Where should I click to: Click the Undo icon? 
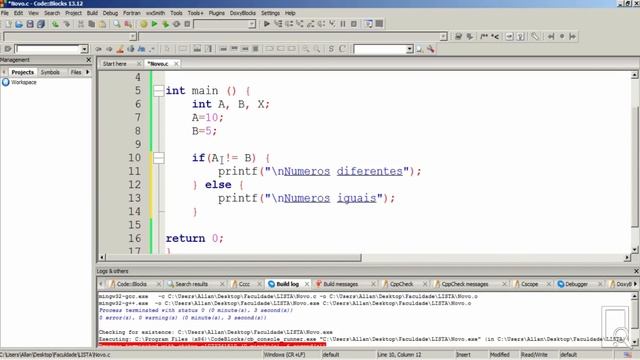[x=55, y=24]
